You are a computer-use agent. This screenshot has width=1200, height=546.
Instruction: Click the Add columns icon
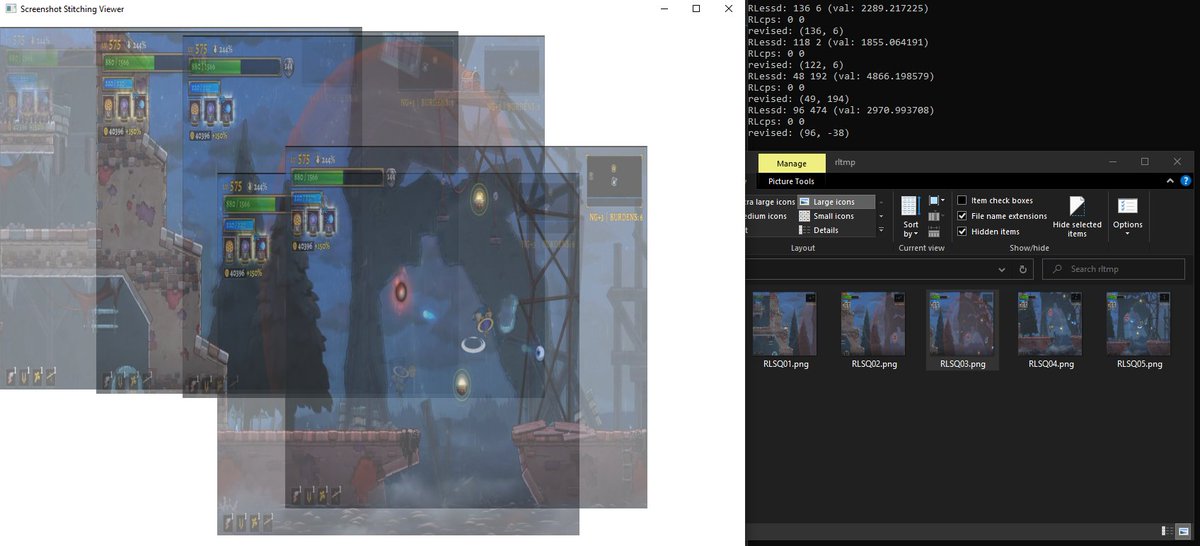pos(937,216)
